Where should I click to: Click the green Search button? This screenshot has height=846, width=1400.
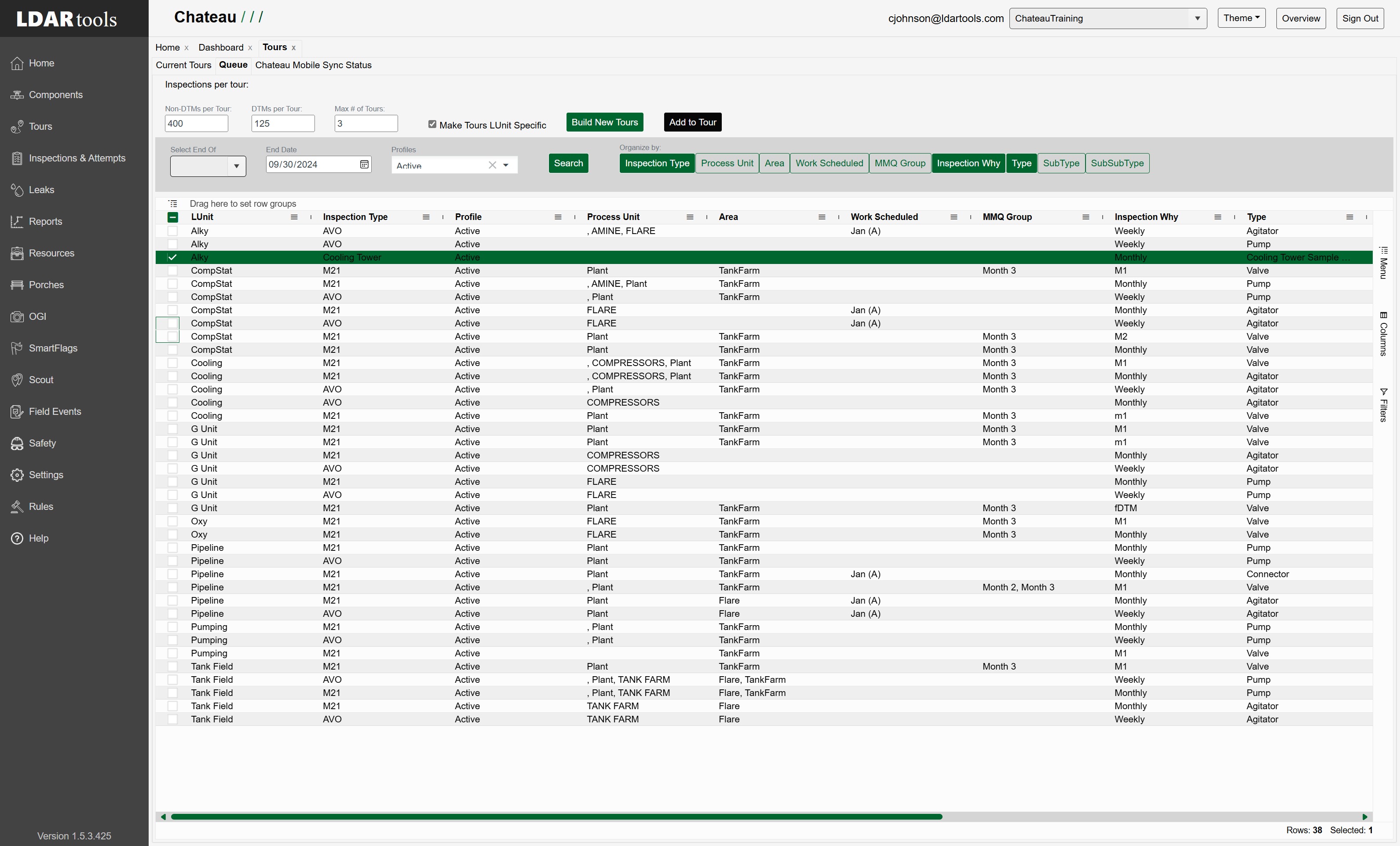click(568, 163)
